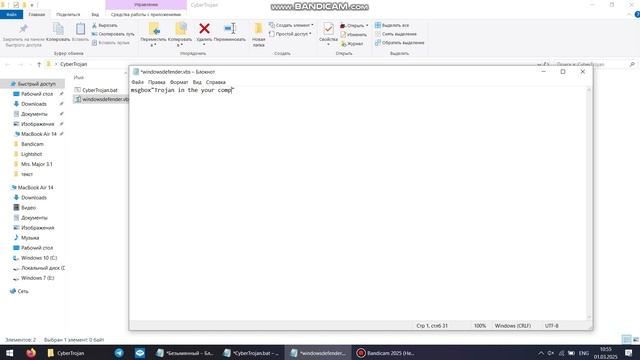This screenshot has width=640, height=360.
Task: Click Изменить in the Открыть group
Action: 353,35
